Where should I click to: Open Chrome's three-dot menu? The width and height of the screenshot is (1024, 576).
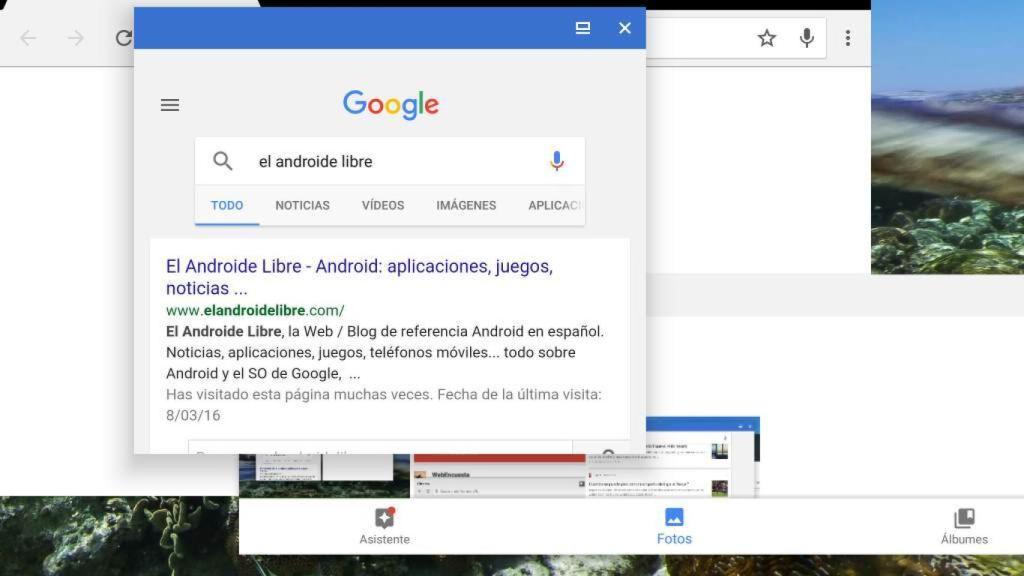click(x=848, y=37)
